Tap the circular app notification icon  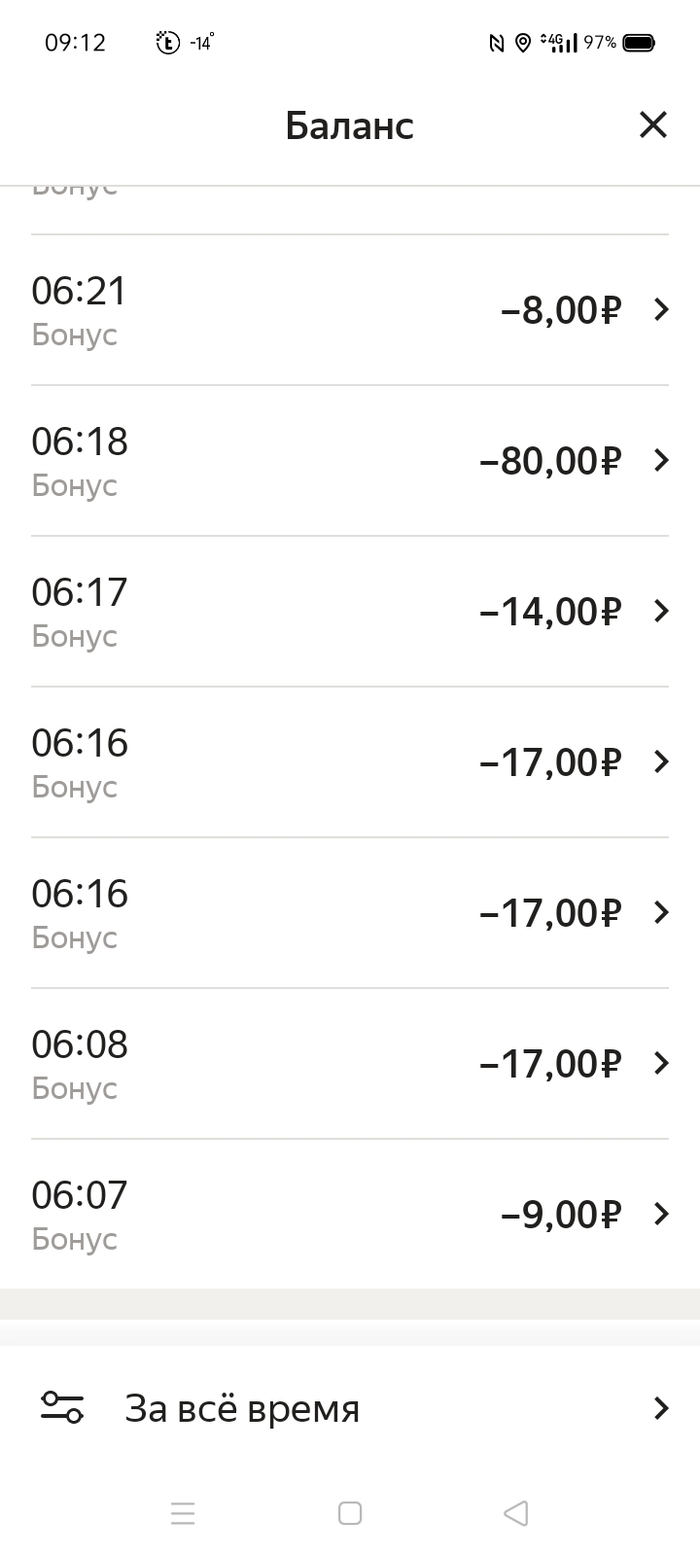pos(168,43)
